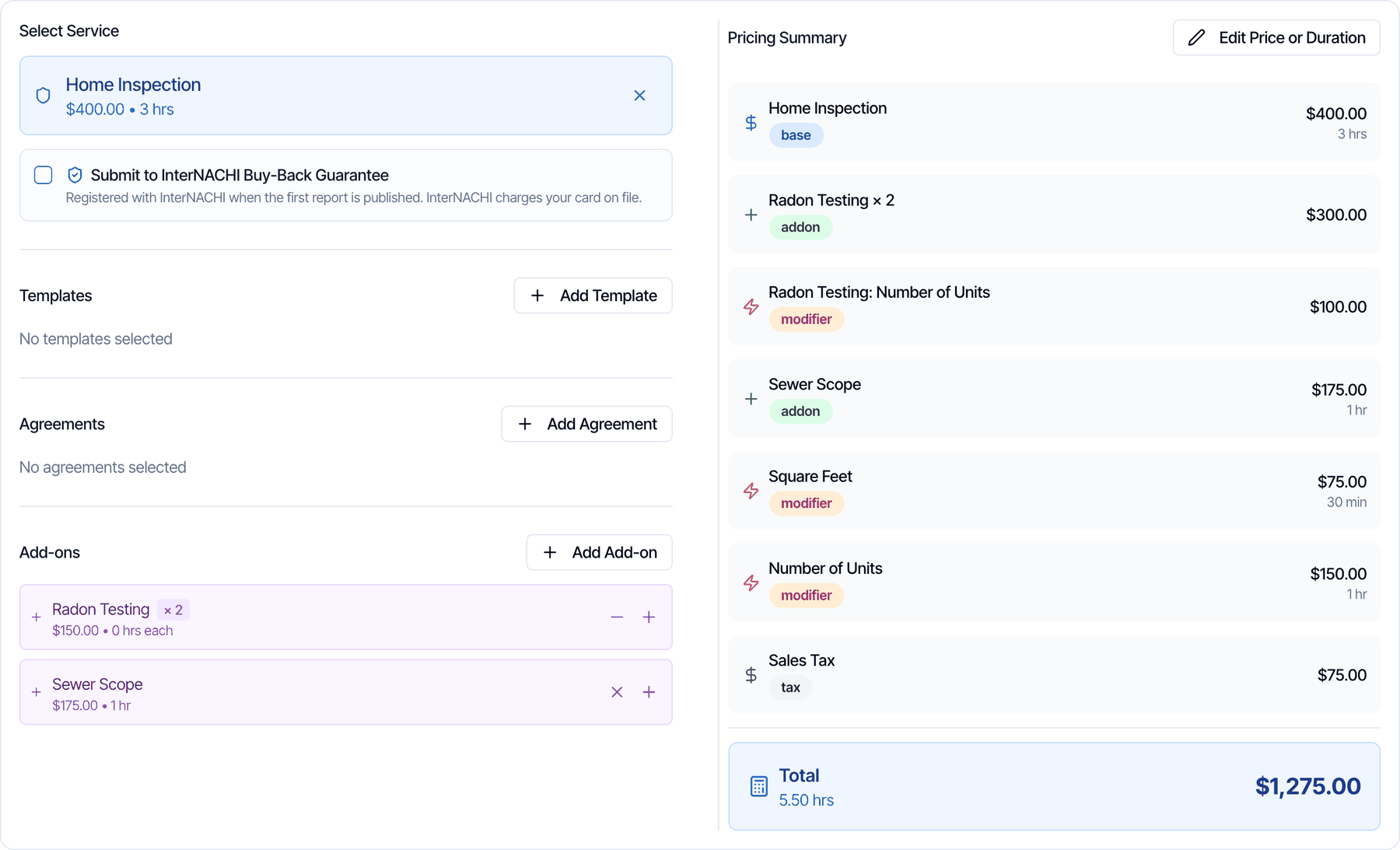1400x850 pixels.
Task: Select the Radon Testing × 2 pricing row
Action: [x=1054, y=215]
